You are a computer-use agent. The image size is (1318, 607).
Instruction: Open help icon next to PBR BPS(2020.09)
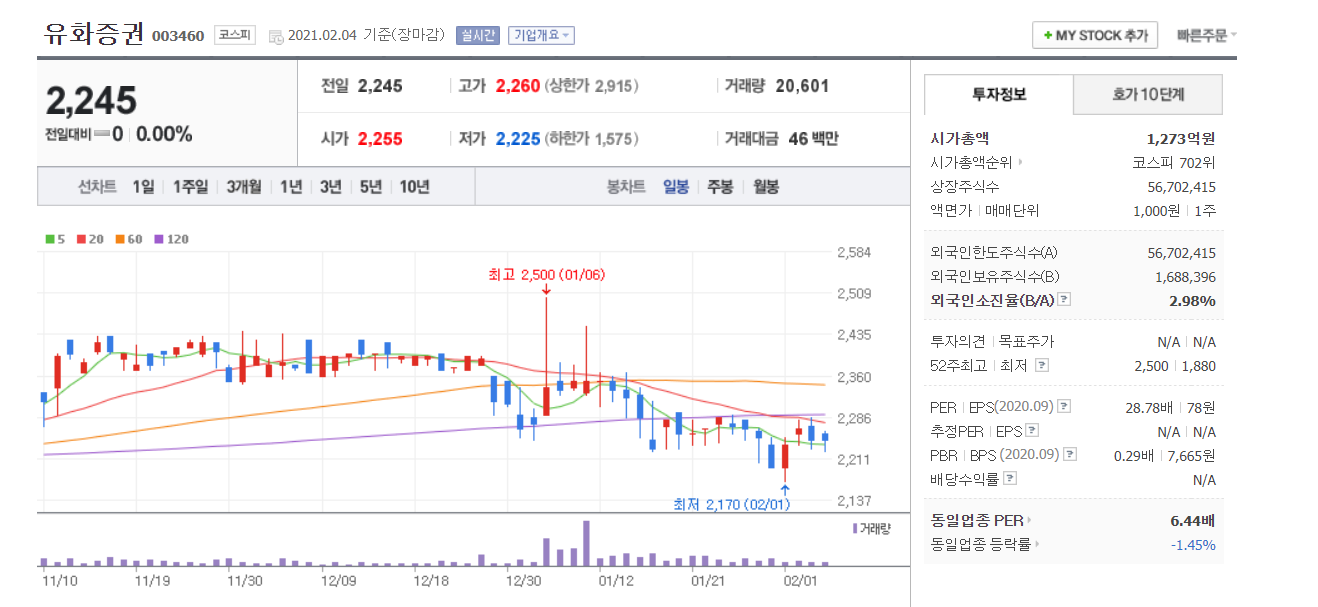coord(1070,455)
